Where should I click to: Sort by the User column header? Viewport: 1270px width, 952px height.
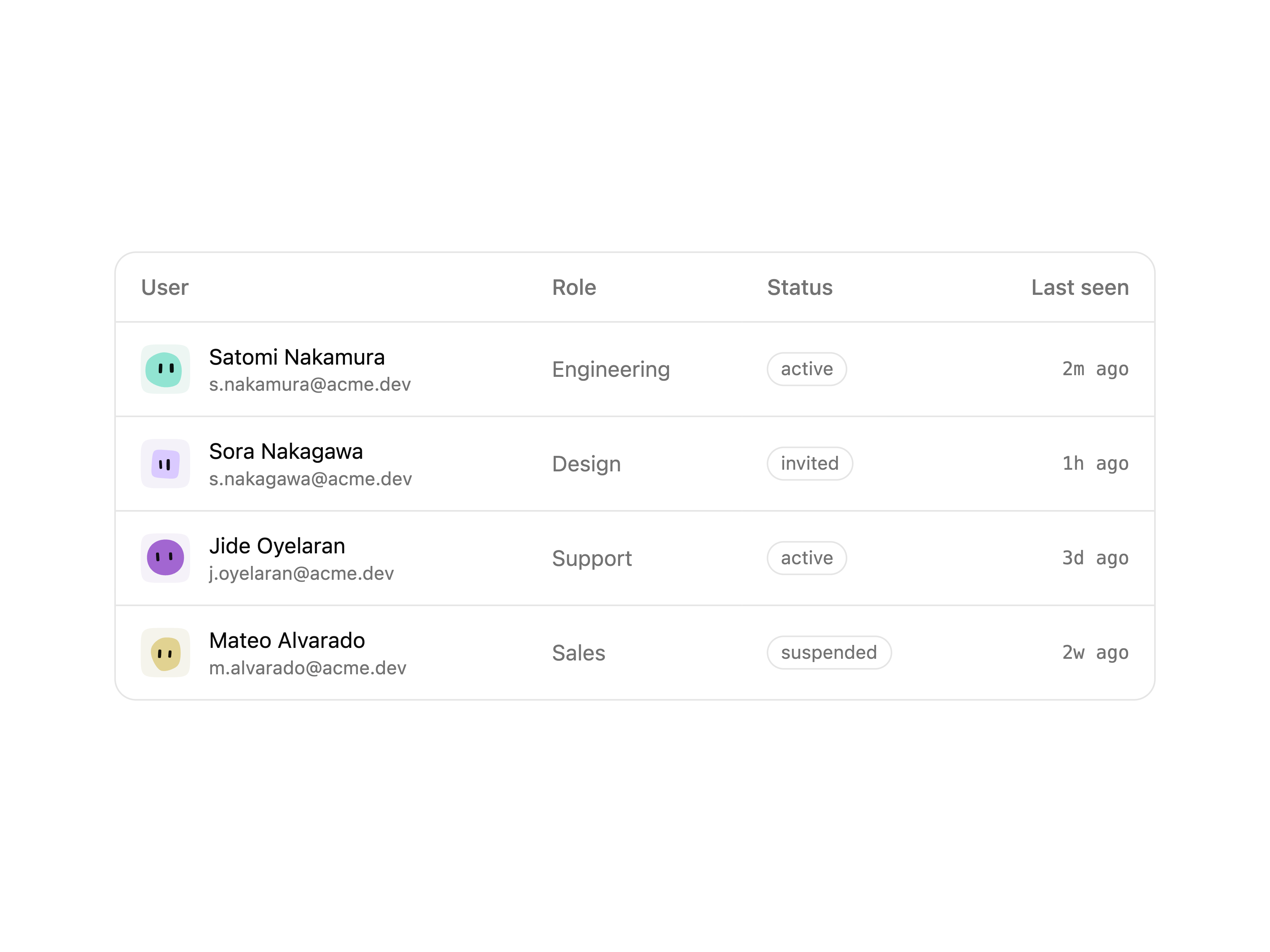[x=165, y=288]
